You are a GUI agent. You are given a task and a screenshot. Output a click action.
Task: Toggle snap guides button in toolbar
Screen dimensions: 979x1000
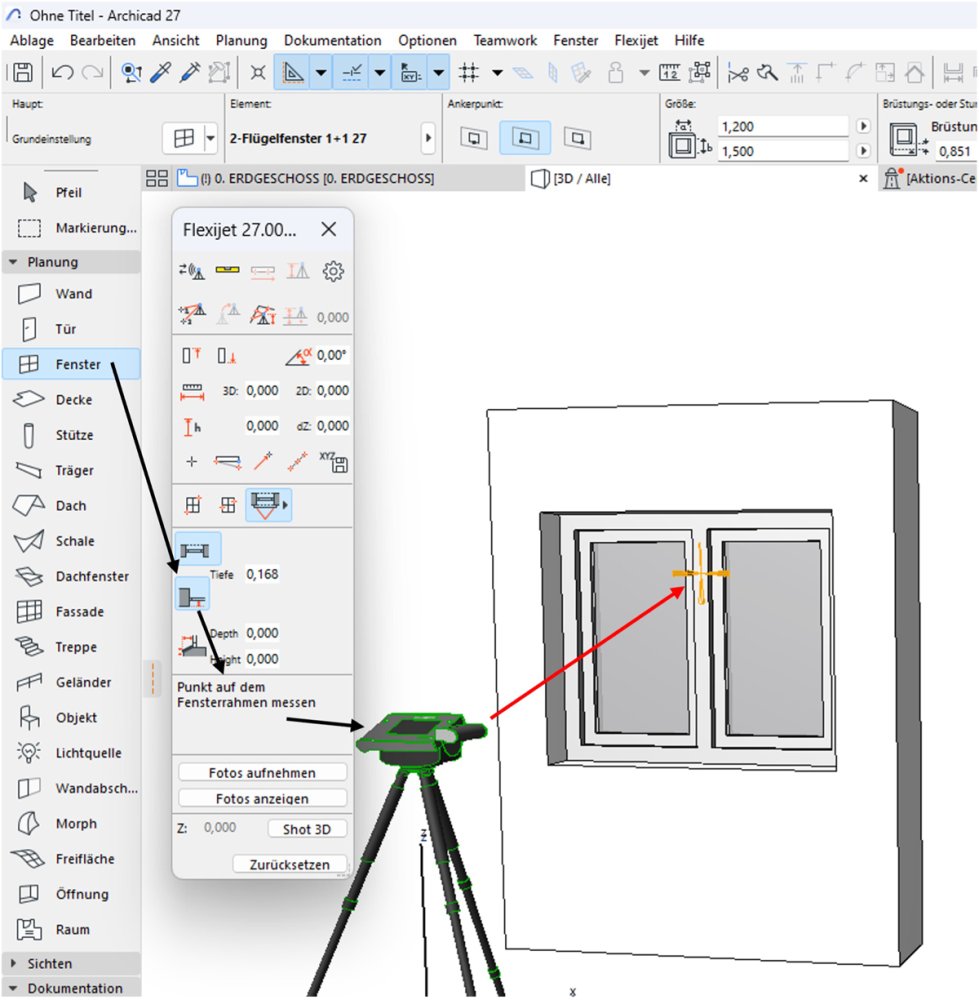tap(351, 72)
